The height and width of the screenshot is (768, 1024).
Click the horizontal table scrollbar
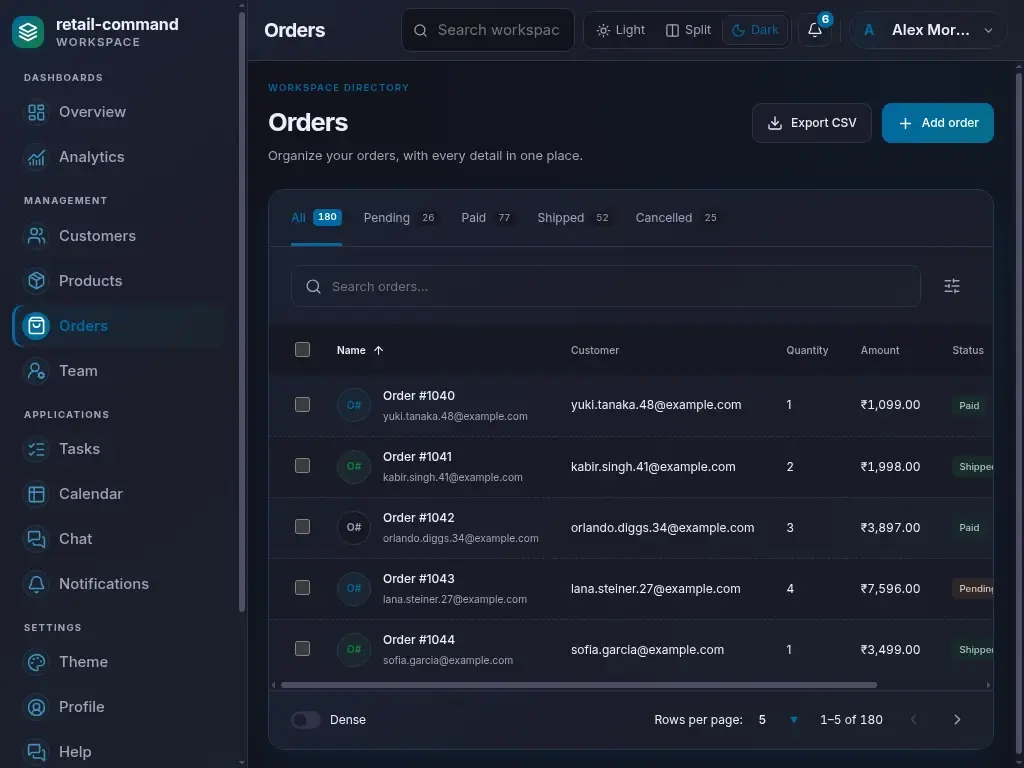[579, 685]
